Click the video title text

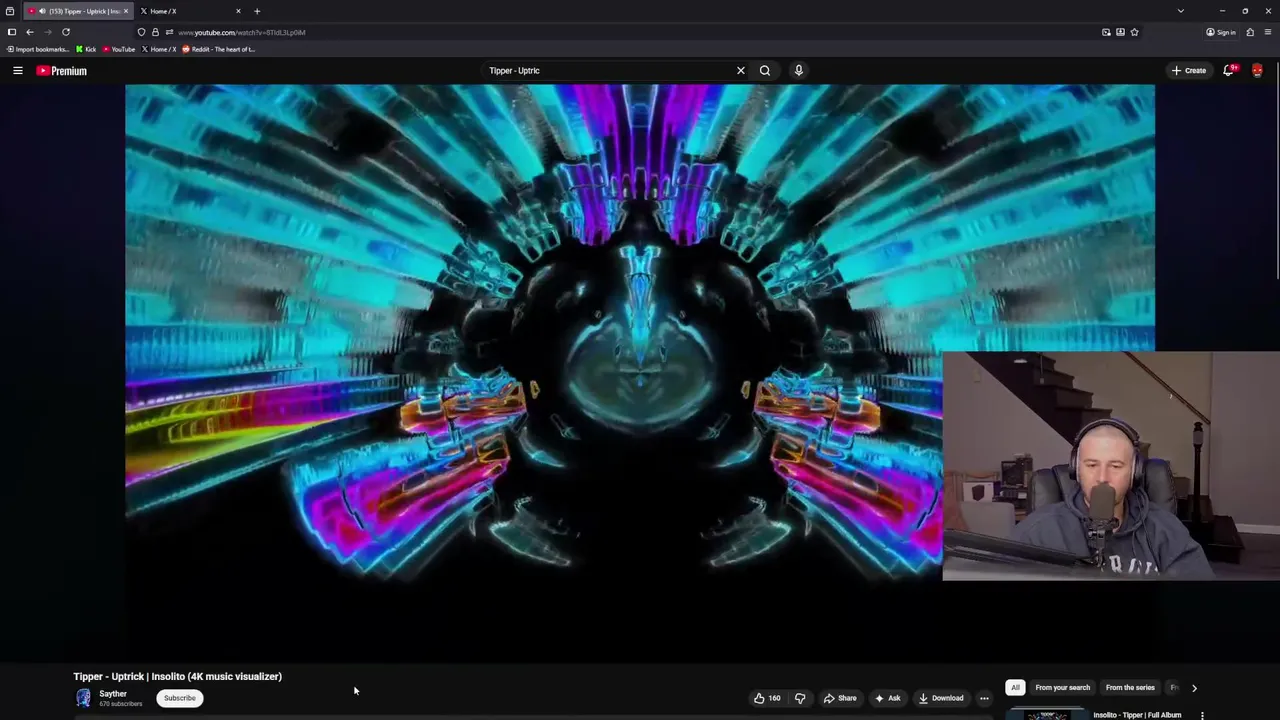[178, 677]
